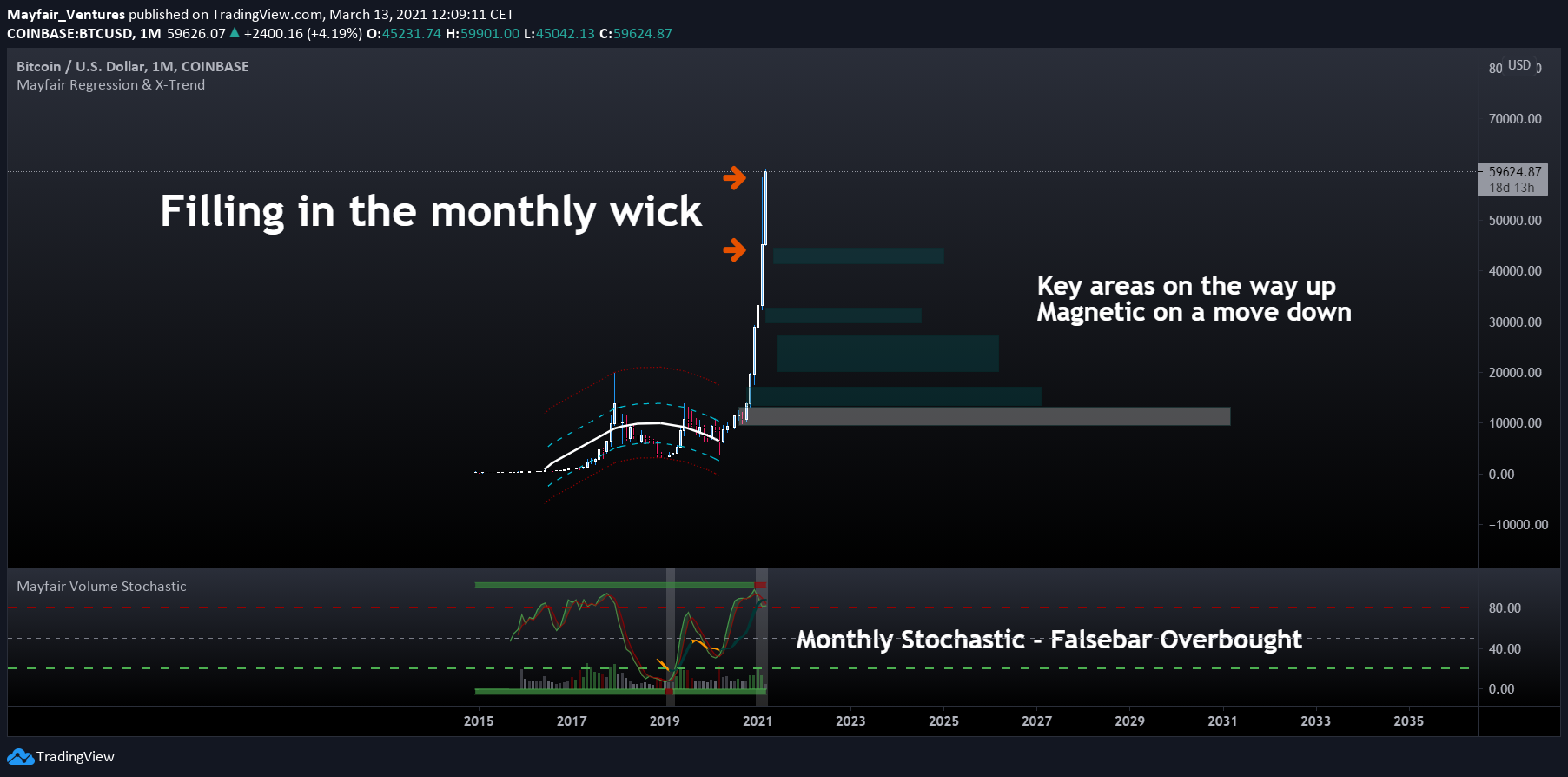This screenshot has width=1568, height=777.
Task: Click the current price label 59624.87
Action: click(x=1515, y=172)
